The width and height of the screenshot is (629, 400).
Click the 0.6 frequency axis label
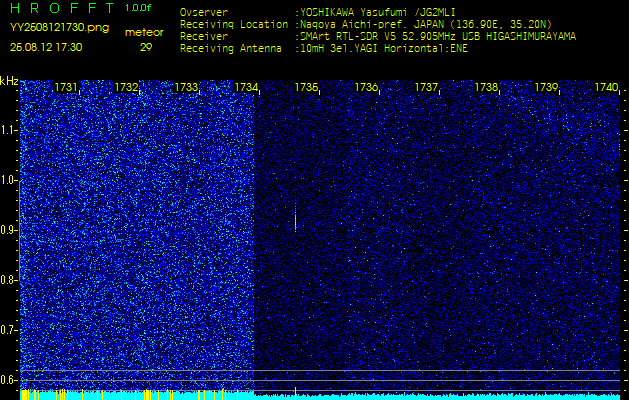point(8,380)
